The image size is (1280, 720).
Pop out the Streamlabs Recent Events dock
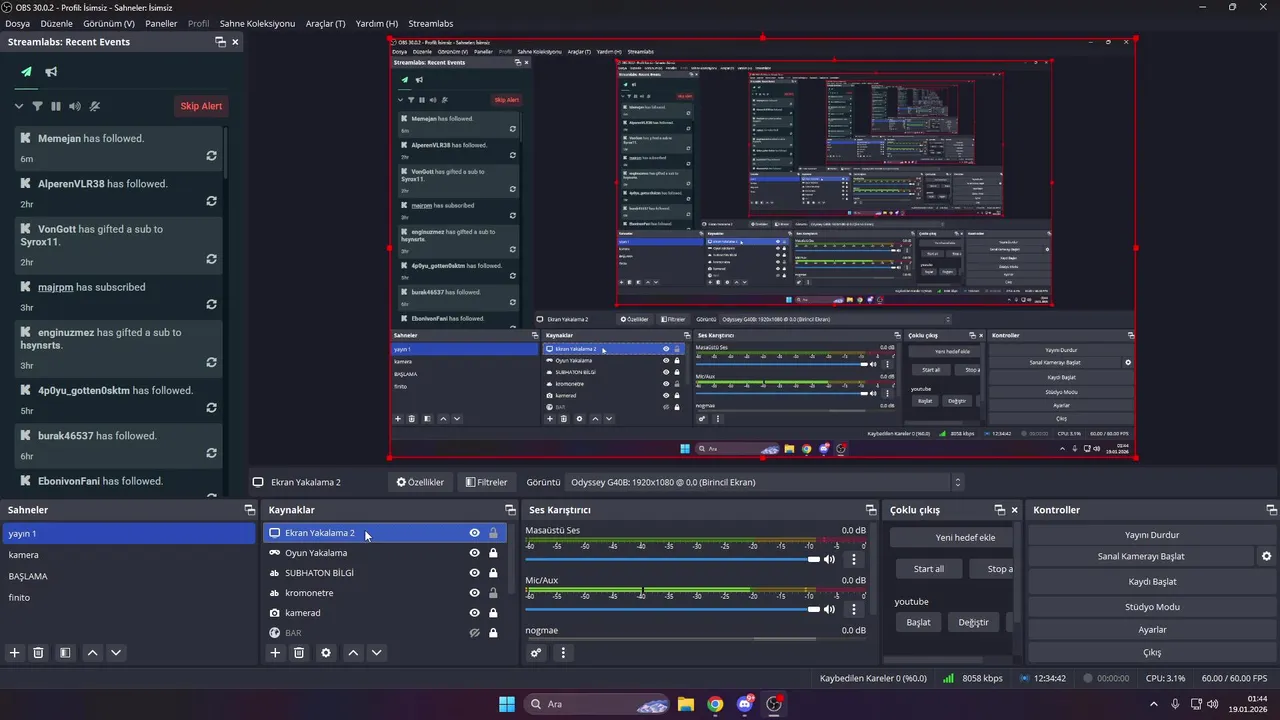tap(220, 42)
